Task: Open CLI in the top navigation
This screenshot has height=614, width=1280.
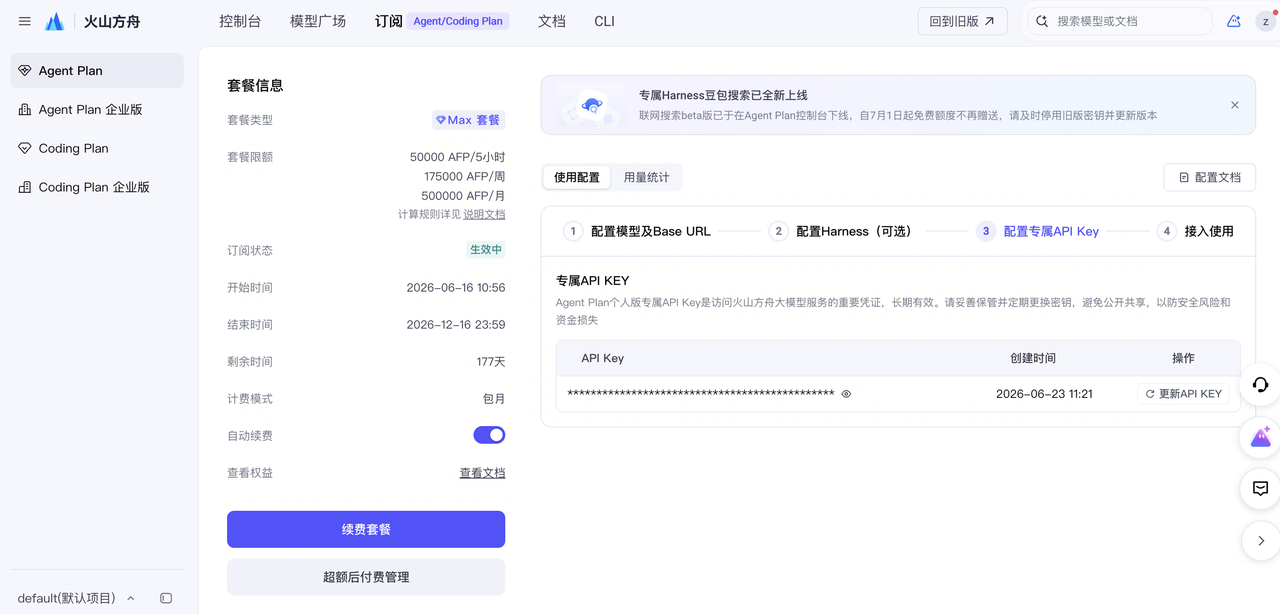Action: pos(605,21)
